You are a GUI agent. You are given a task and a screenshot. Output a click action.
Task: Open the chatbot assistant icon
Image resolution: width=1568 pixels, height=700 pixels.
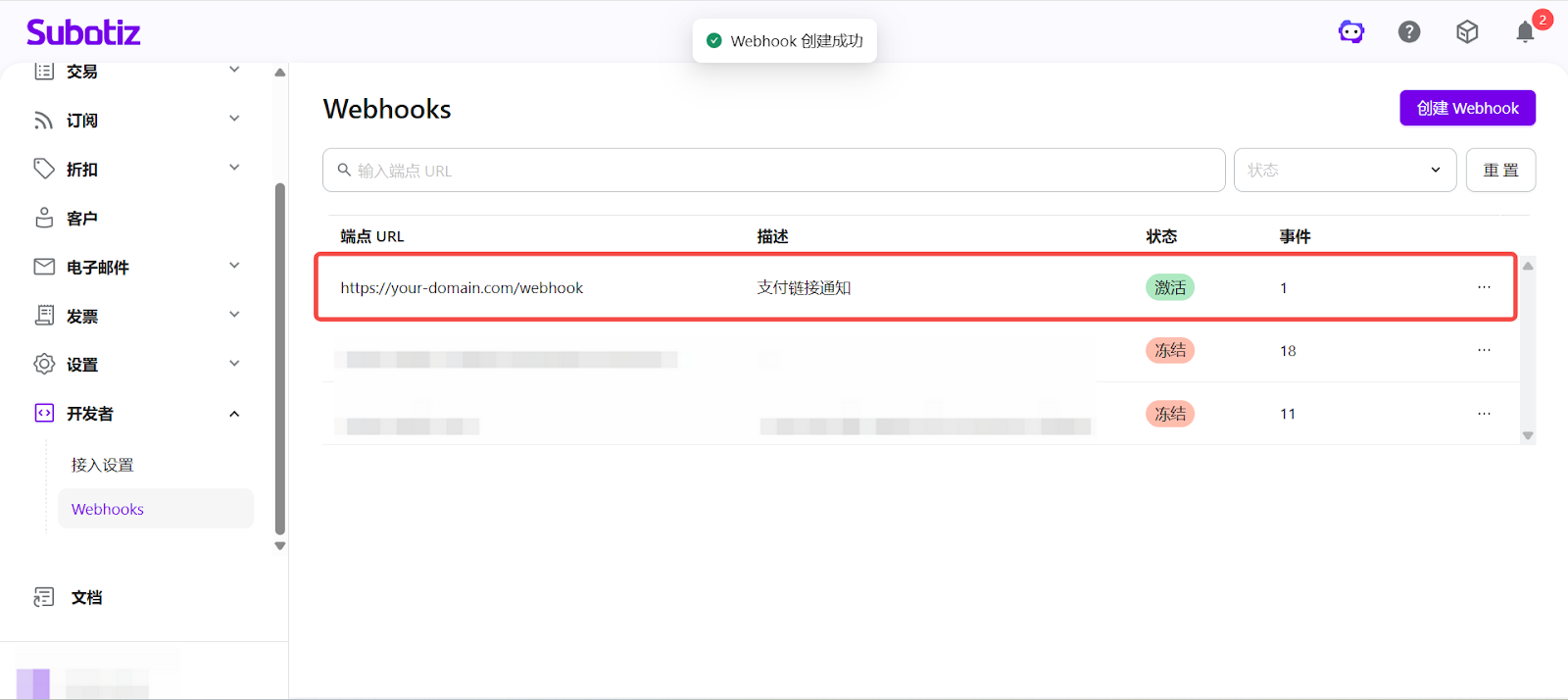1351,32
